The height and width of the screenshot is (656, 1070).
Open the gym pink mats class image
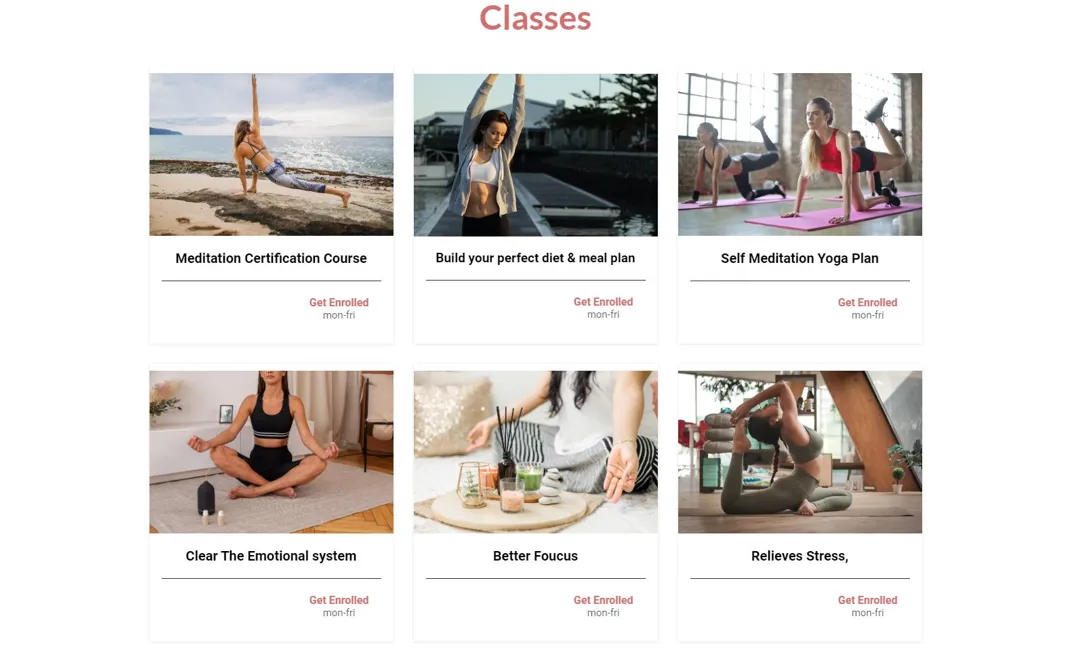pos(800,154)
